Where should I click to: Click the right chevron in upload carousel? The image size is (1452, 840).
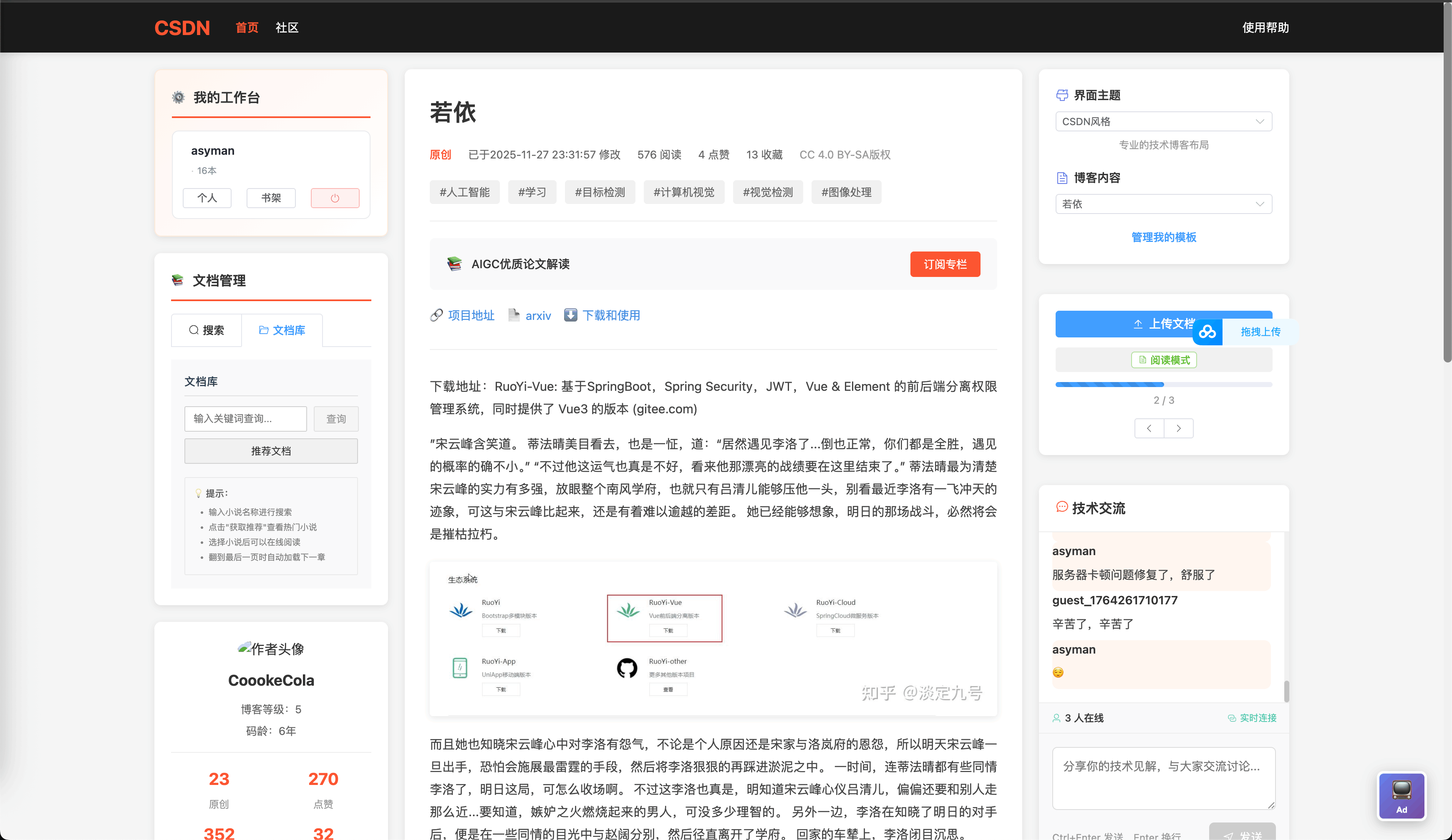pos(1179,428)
